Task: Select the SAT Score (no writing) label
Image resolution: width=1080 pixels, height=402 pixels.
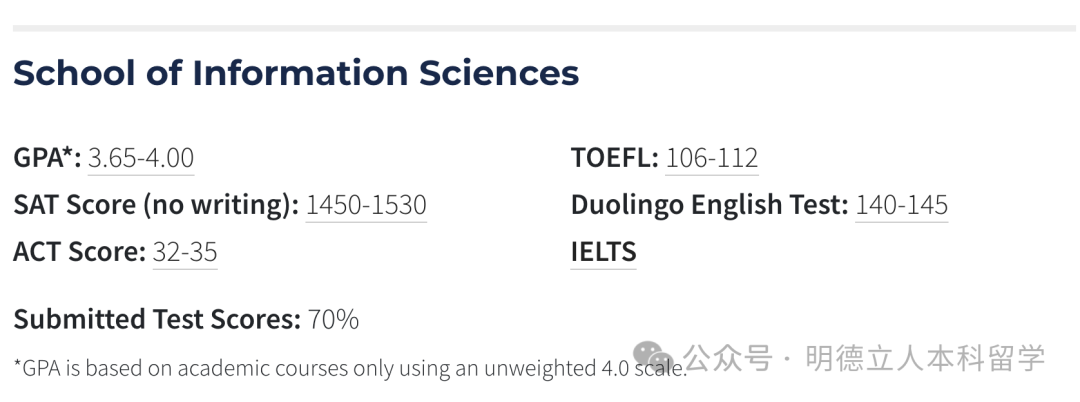Action: coord(156,205)
